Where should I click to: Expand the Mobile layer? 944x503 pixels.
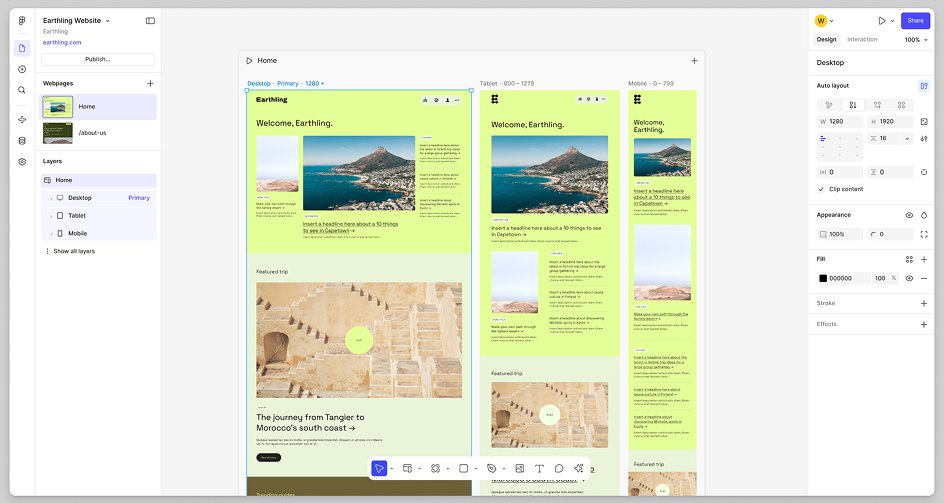(x=51, y=234)
